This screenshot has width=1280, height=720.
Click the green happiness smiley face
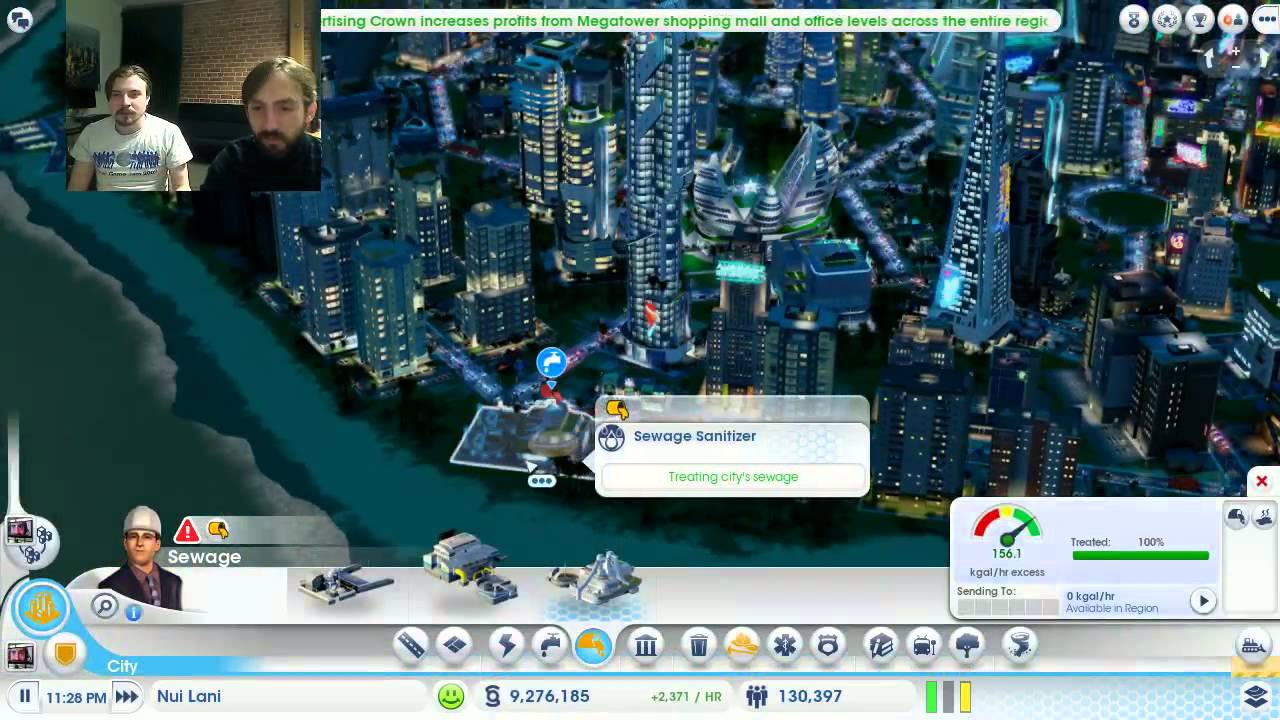point(451,696)
